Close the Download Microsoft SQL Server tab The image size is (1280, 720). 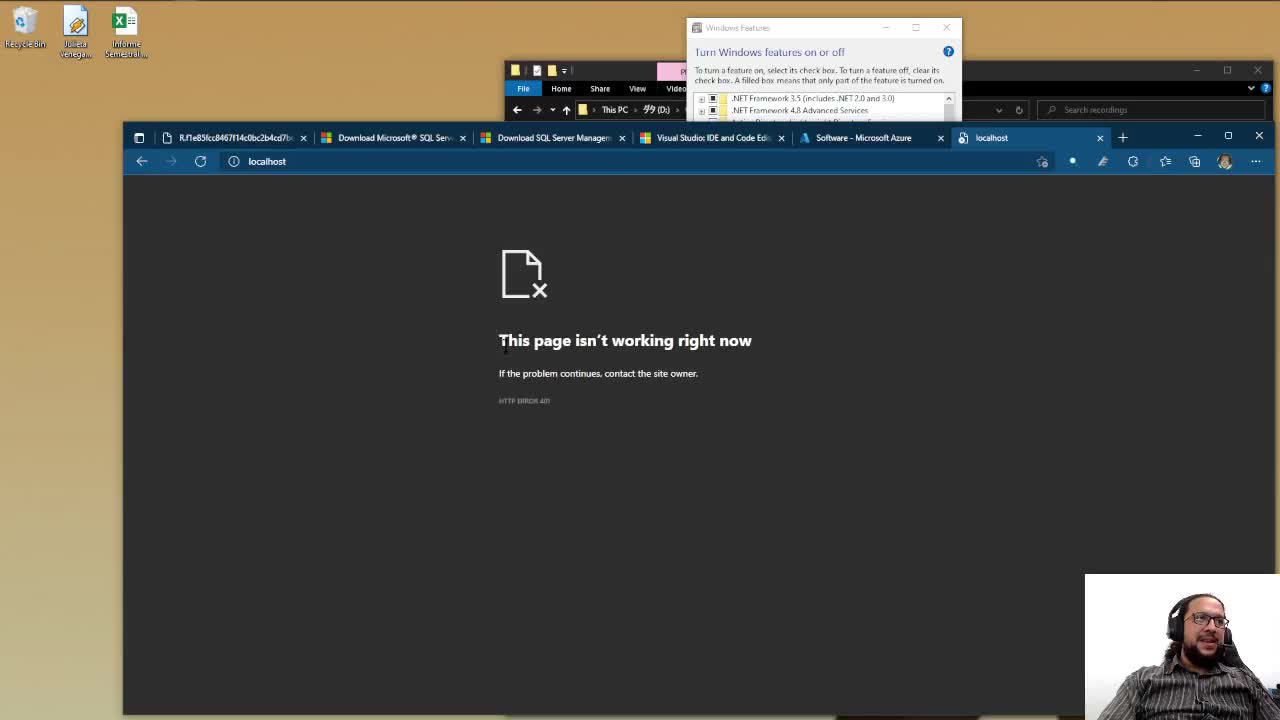462,138
